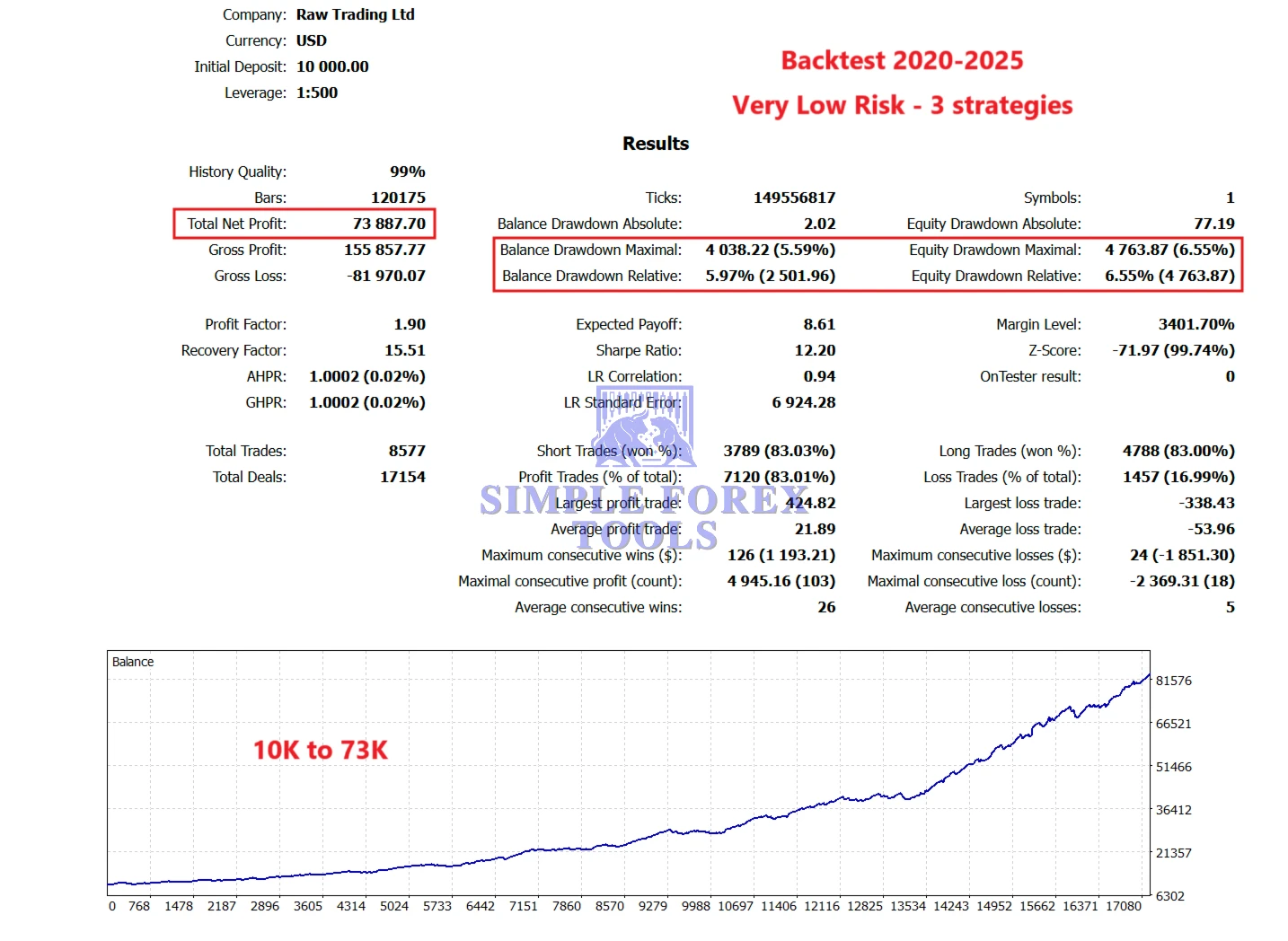Select the 81576 tick on balance axis
The width and height of the screenshot is (1288, 941).
(1173, 681)
